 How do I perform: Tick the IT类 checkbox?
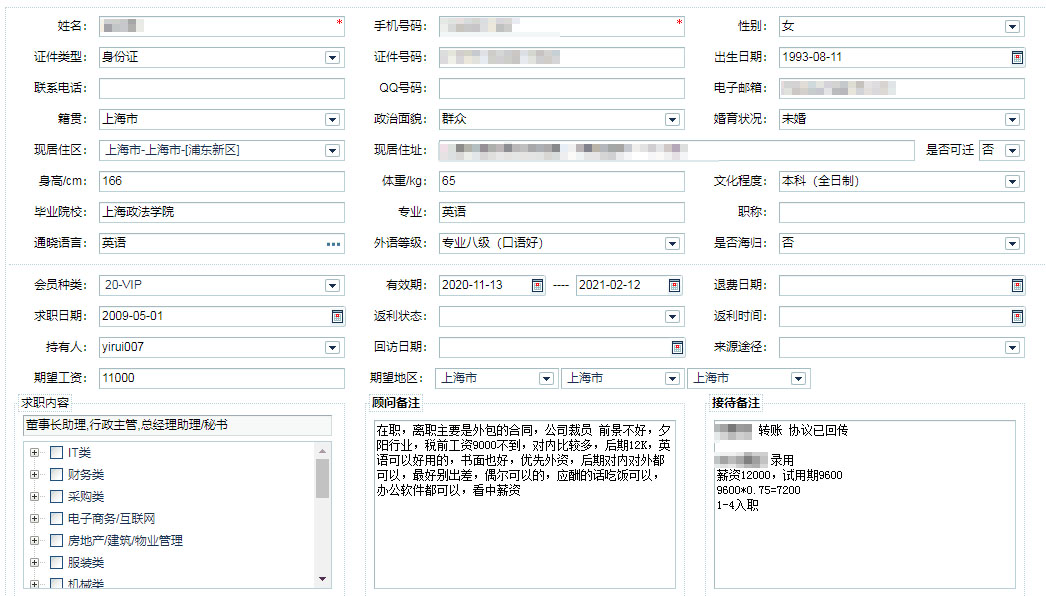point(57,453)
